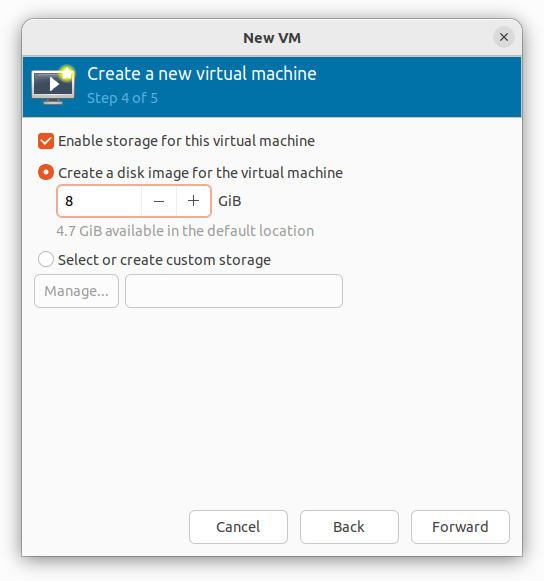Click the disk size value field
544x581 pixels.
[99, 201]
